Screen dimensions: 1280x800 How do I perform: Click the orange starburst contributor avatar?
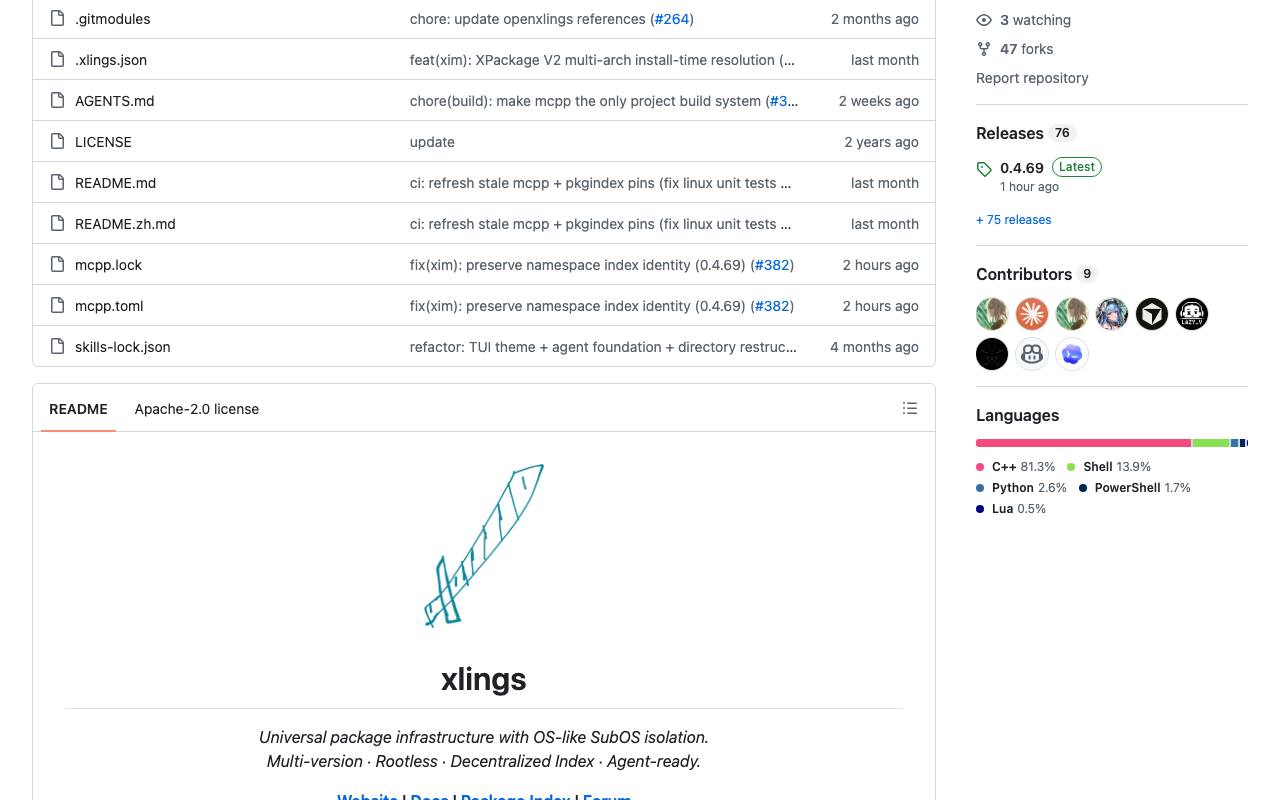tap(1032, 314)
